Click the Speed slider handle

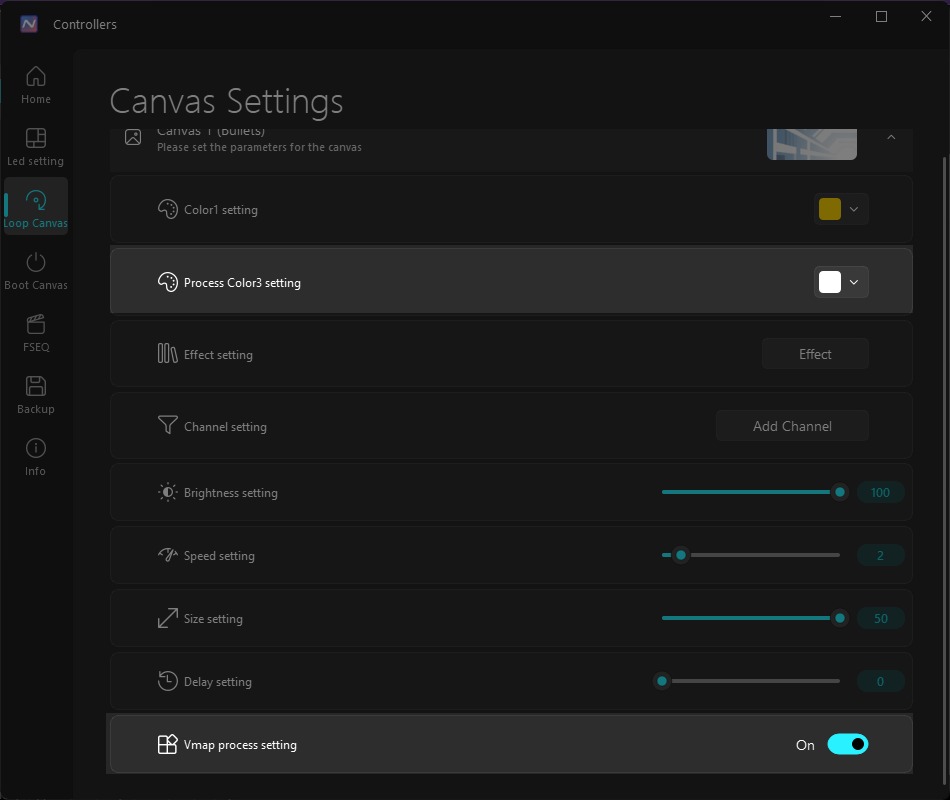(x=681, y=555)
